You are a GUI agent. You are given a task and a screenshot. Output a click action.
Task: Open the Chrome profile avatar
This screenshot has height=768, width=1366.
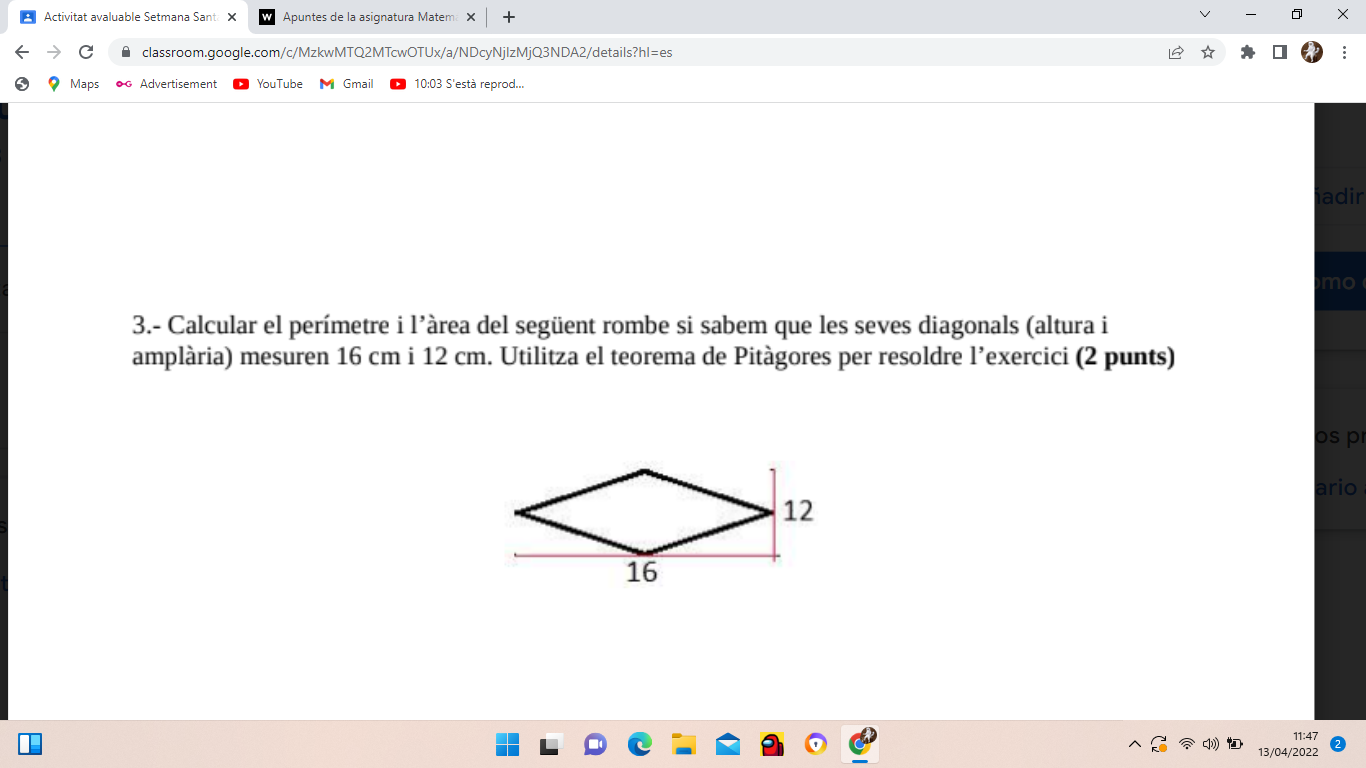(x=1311, y=52)
